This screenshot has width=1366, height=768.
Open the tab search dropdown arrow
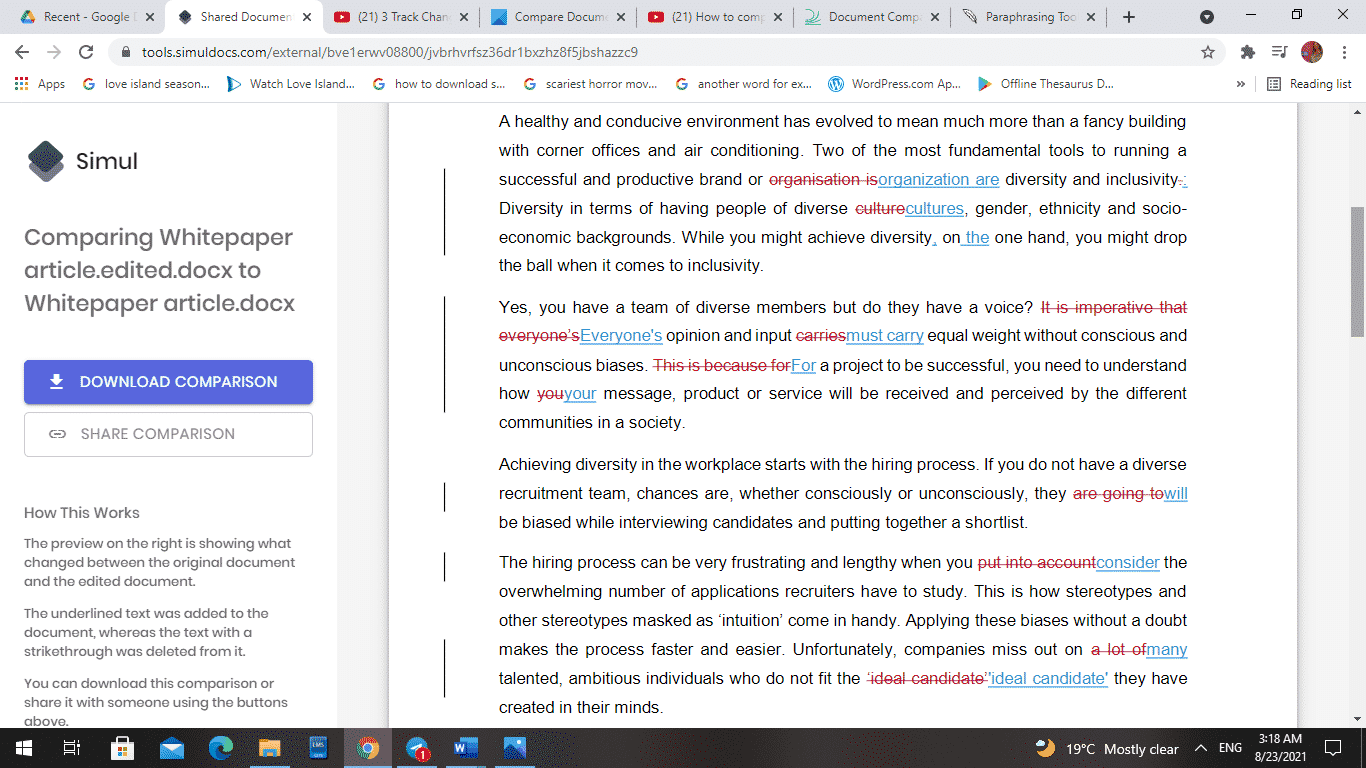1207,17
